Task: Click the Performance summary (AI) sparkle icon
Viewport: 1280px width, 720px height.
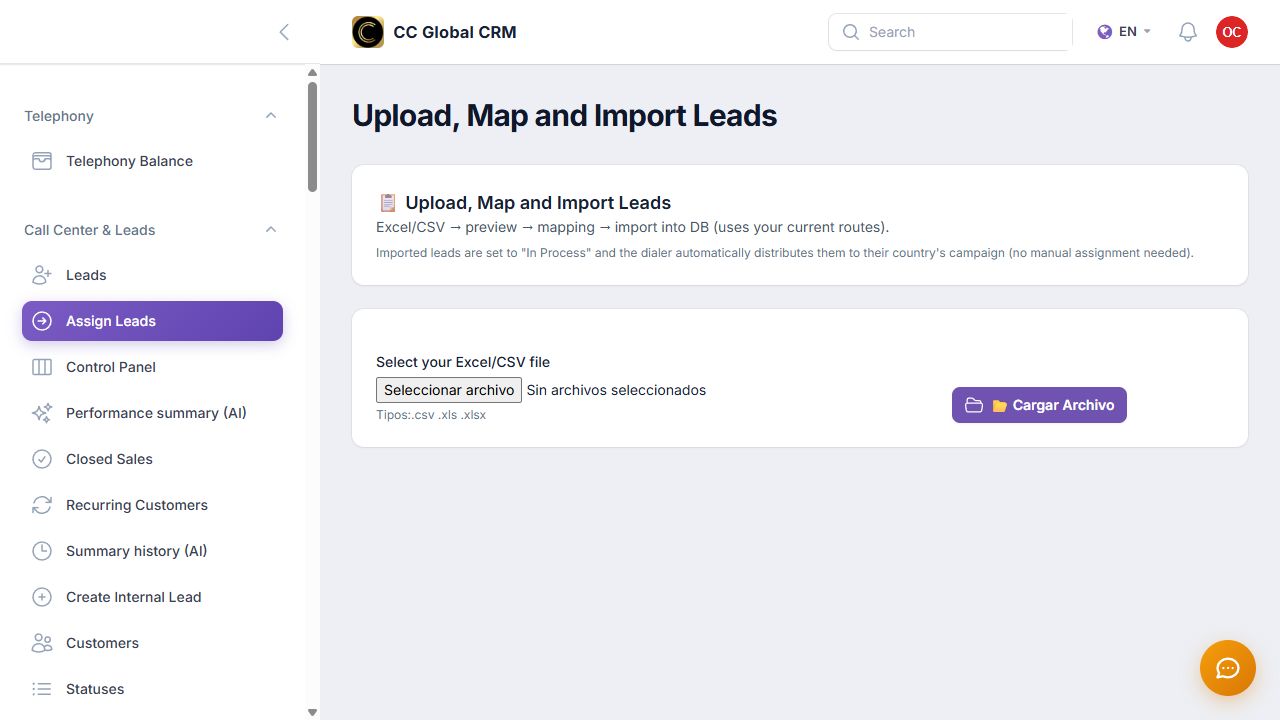Action: pyautogui.click(x=42, y=413)
